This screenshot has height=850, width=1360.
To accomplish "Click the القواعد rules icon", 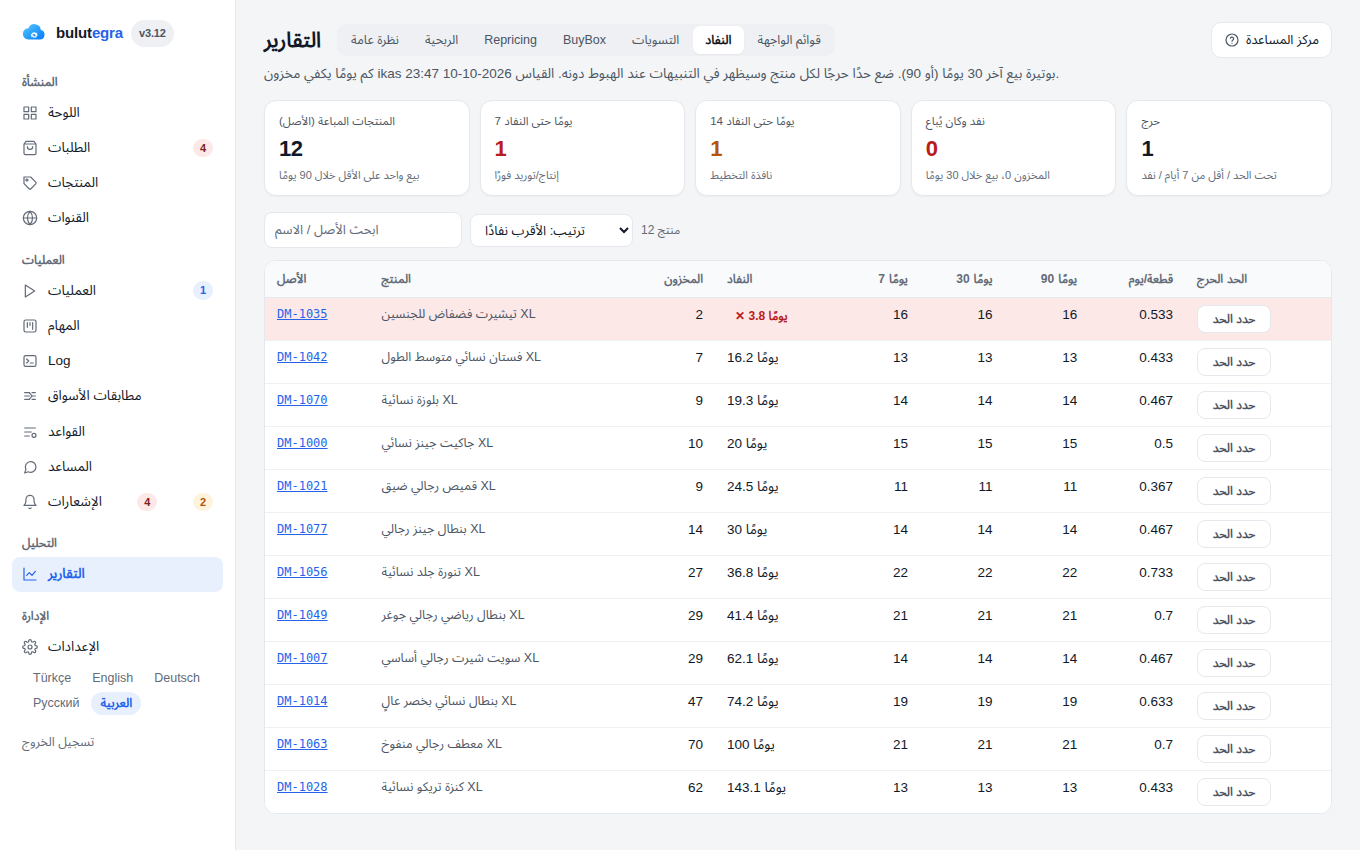I will pos(30,432).
